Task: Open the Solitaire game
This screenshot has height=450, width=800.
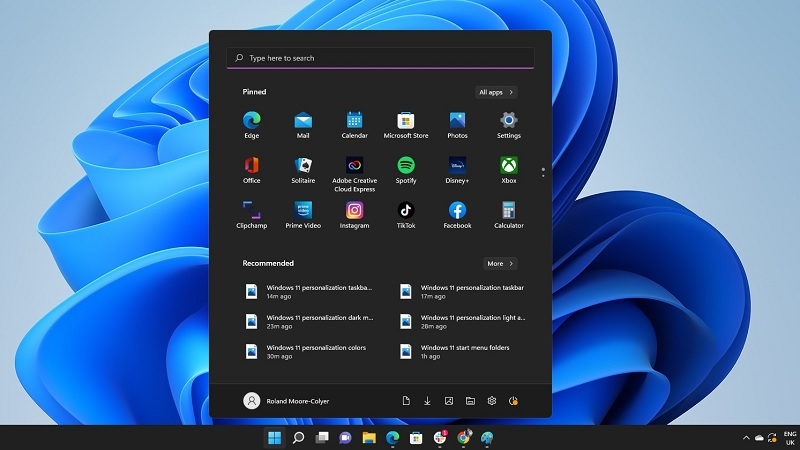Action: click(303, 170)
